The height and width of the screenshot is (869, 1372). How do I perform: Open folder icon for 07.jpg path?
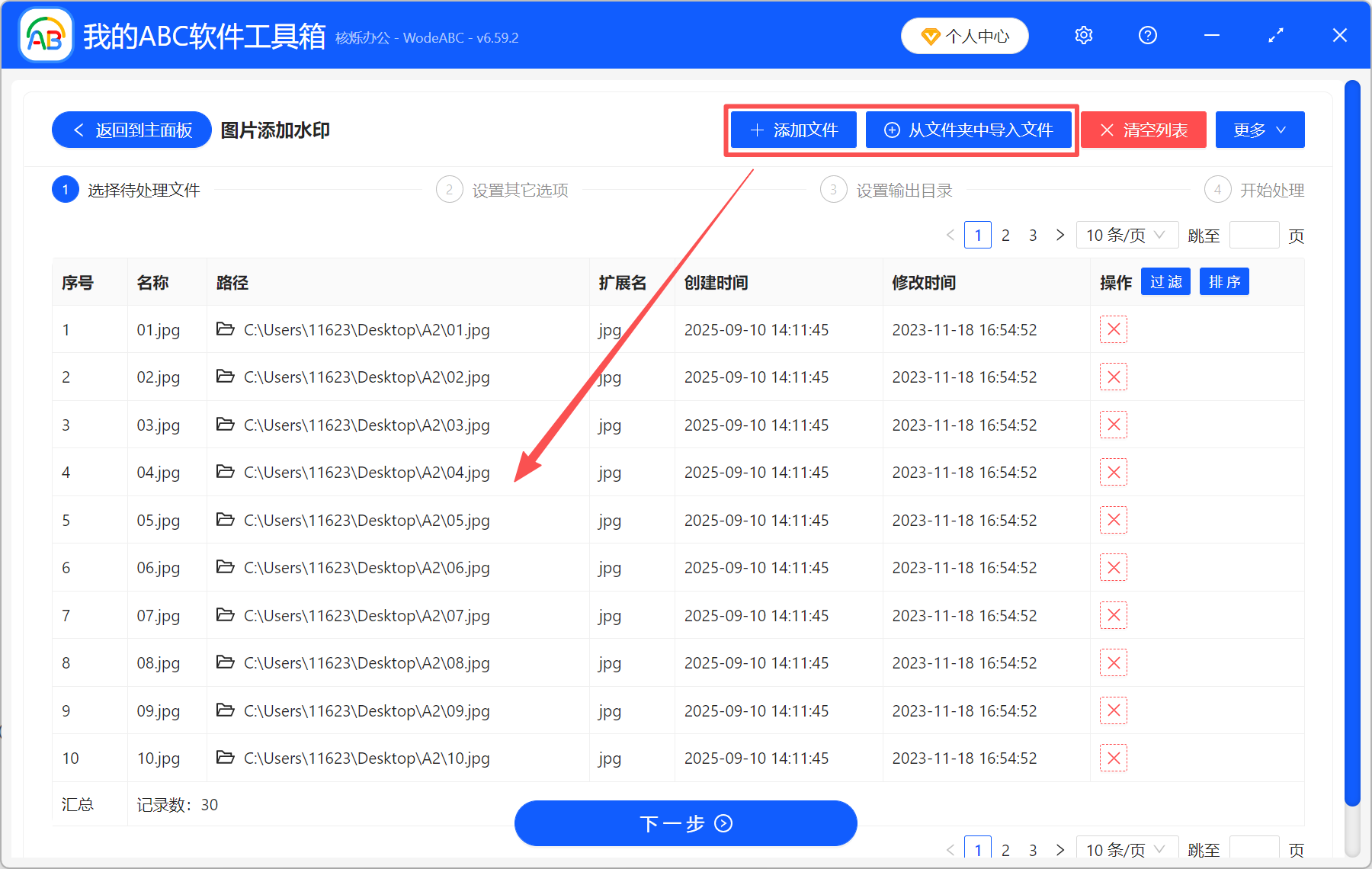225,614
